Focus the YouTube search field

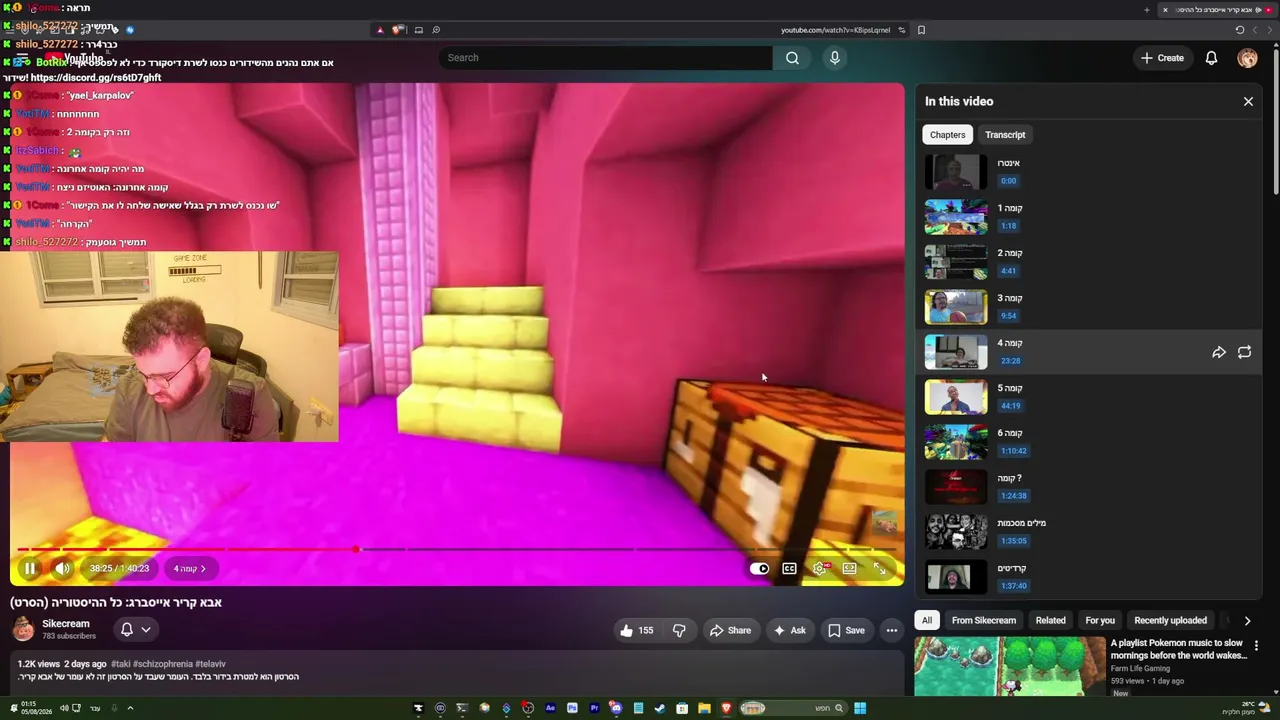coord(605,58)
